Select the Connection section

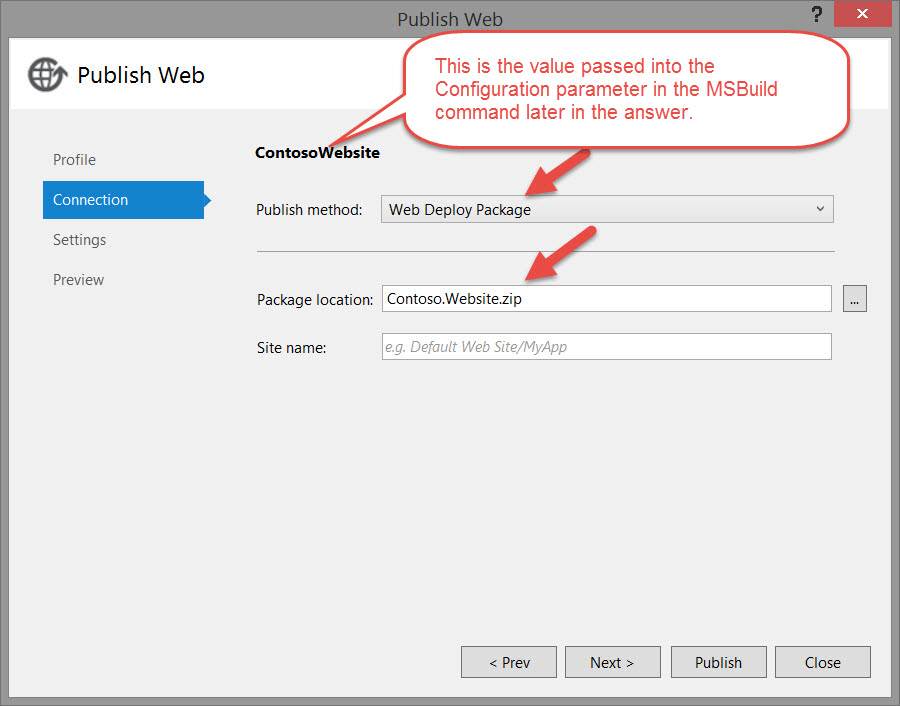(x=90, y=200)
